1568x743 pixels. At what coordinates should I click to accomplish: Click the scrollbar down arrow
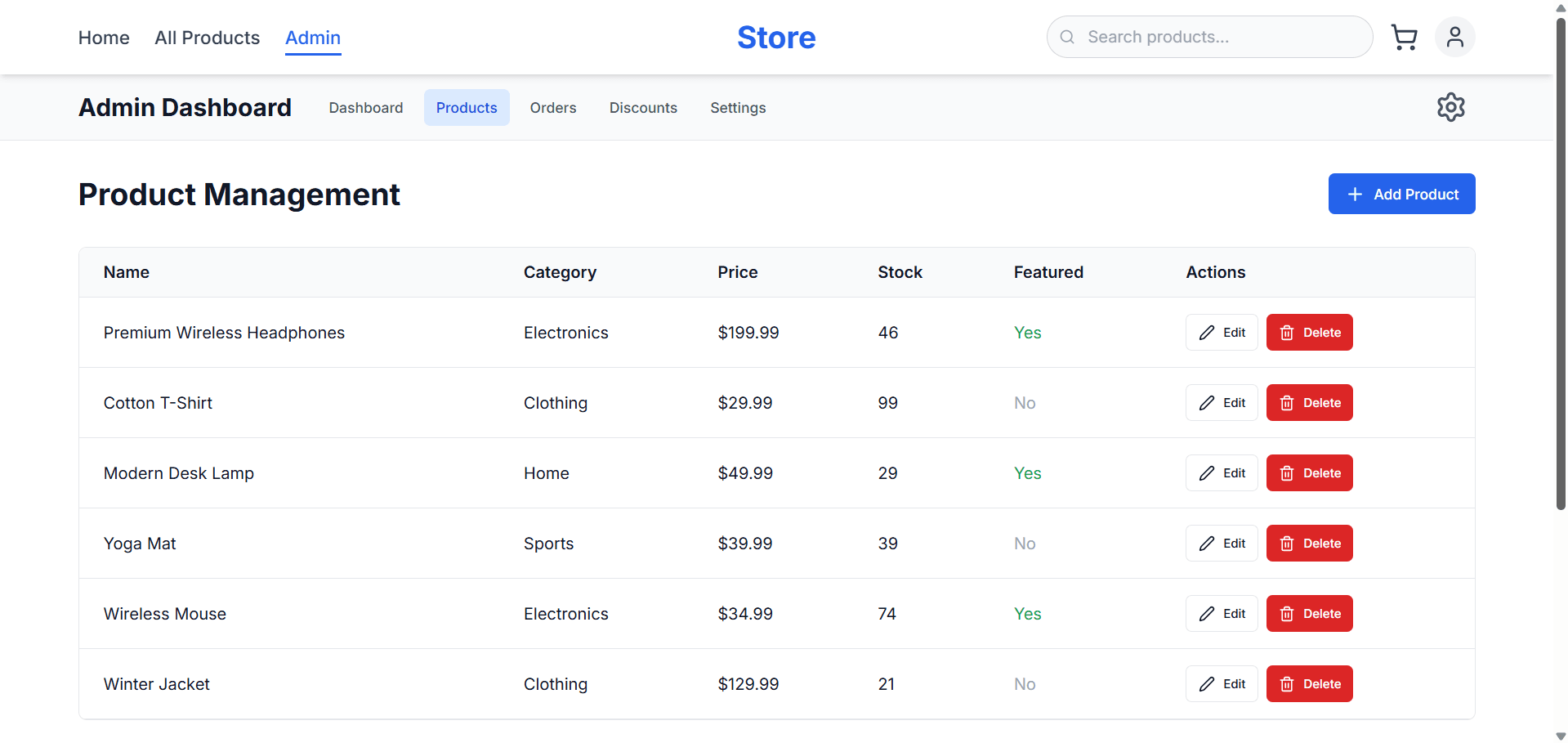(x=1559, y=734)
